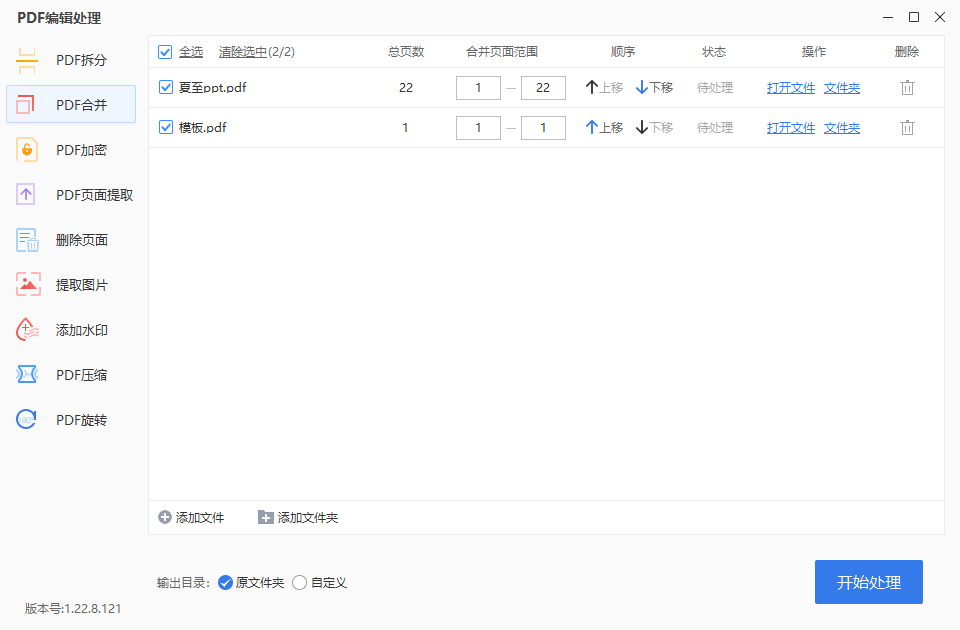Go to the PDF压缩 section
The height and width of the screenshot is (630, 960).
(x=71, y=374)
